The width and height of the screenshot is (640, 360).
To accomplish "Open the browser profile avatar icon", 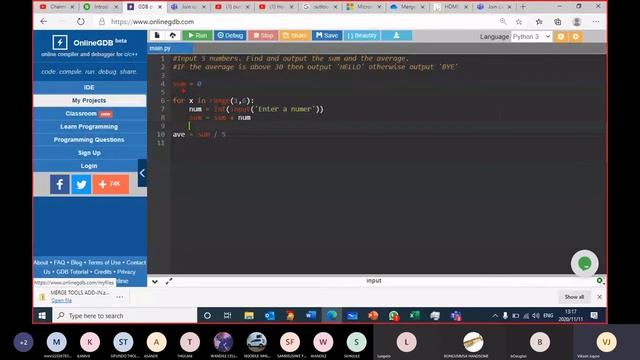I will tap(577, 22).
